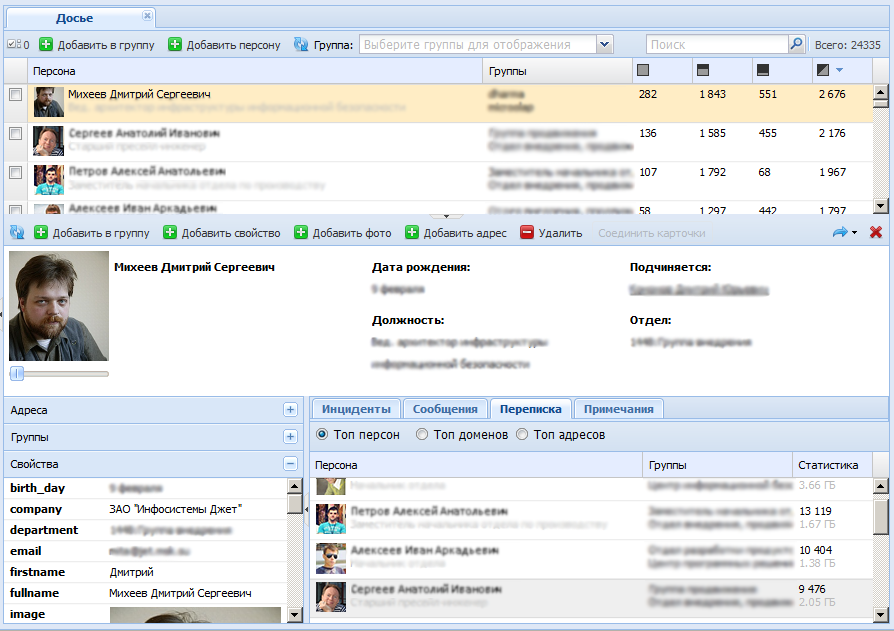The height and width of the screenshot is (631, 894).
Task: Sort by the Статистика column header
Action: tap(832, 465)
